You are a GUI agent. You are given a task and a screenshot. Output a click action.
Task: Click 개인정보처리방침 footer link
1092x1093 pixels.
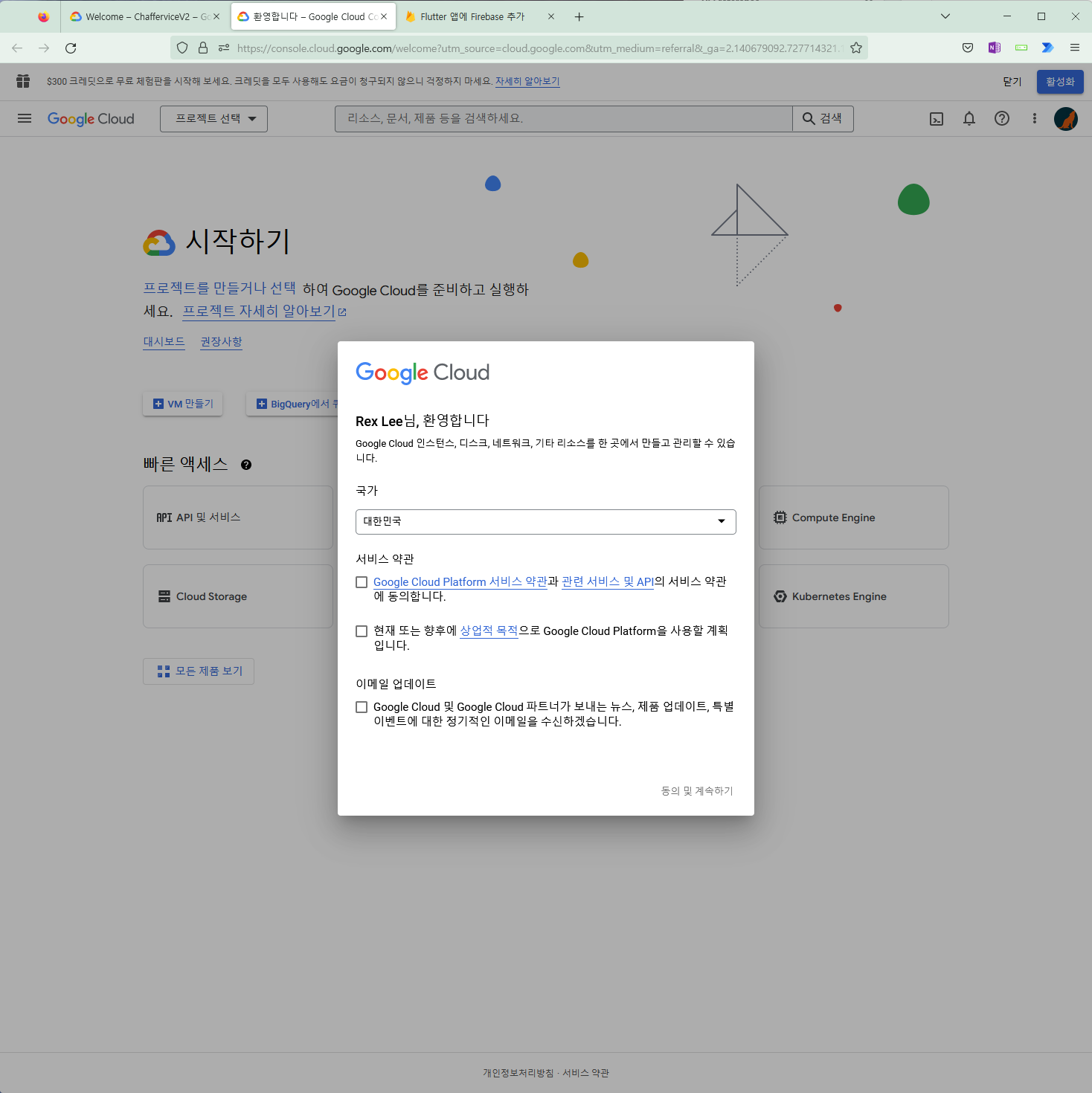click(x=518, y=1073)
